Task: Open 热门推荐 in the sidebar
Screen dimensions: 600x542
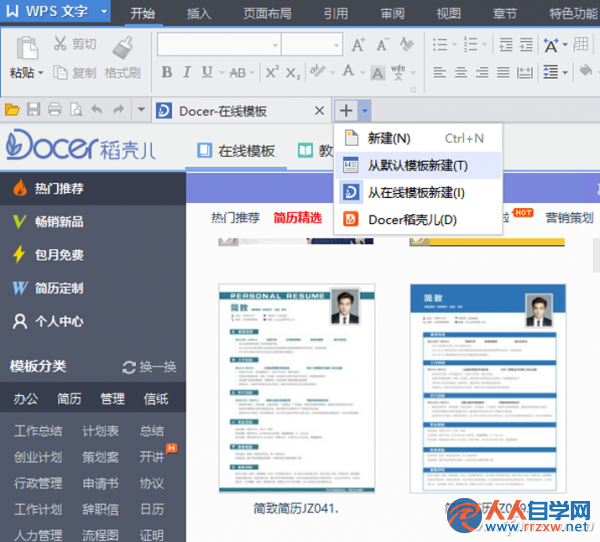Action: [93, 188]
